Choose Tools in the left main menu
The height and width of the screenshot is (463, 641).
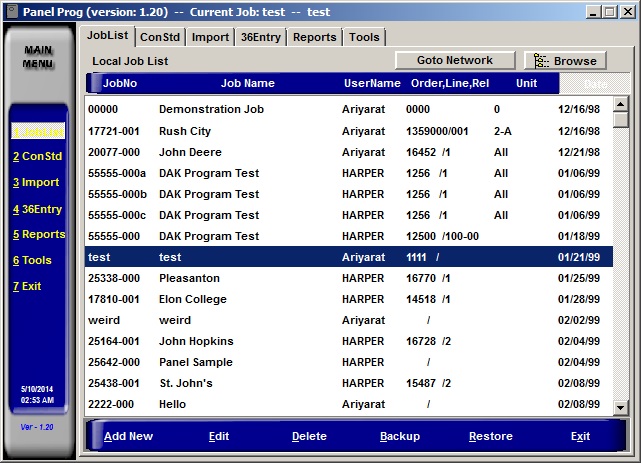pyautogui.click(x=32, y=261)
